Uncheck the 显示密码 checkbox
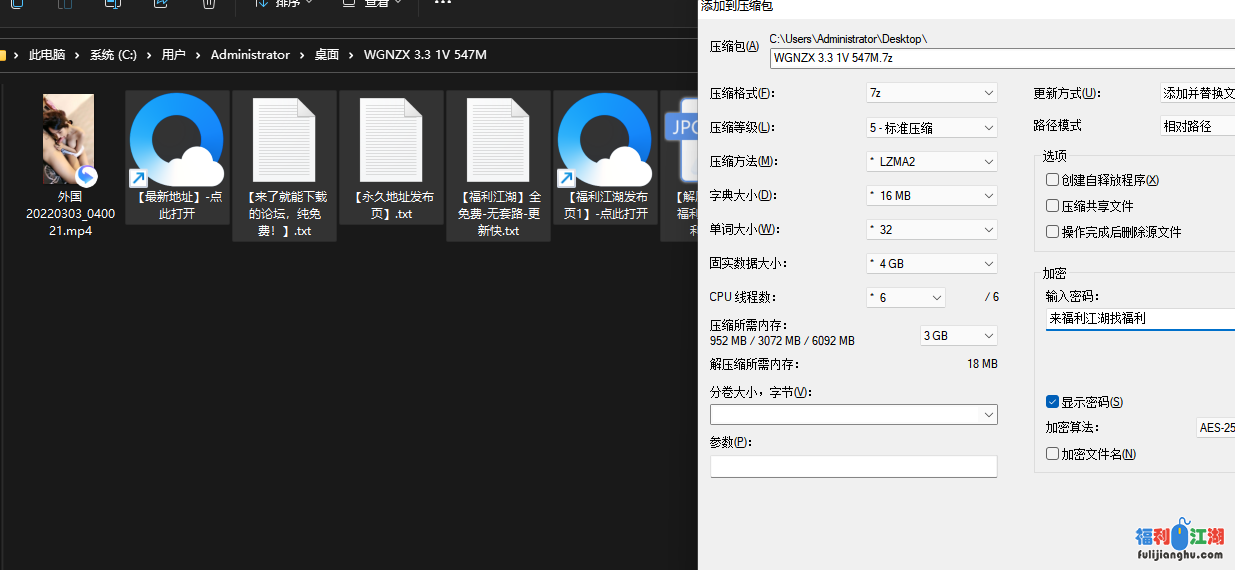The height and width of the screenshot is (570, 1235). tap(1052, 402)
